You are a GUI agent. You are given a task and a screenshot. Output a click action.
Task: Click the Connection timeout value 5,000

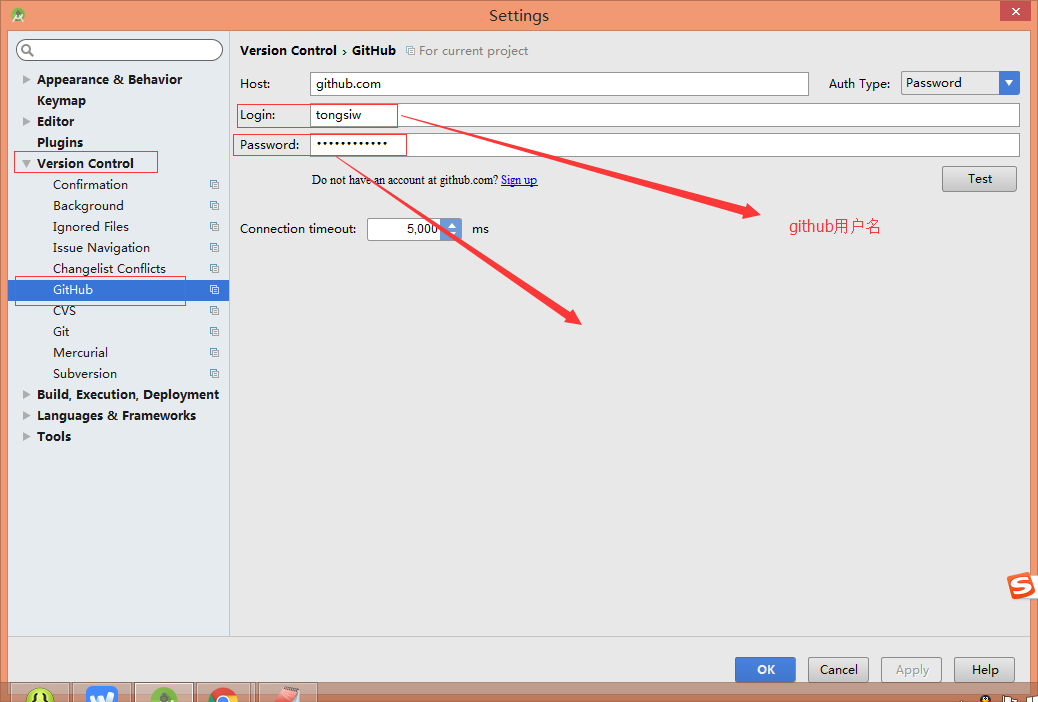point(404,229)
